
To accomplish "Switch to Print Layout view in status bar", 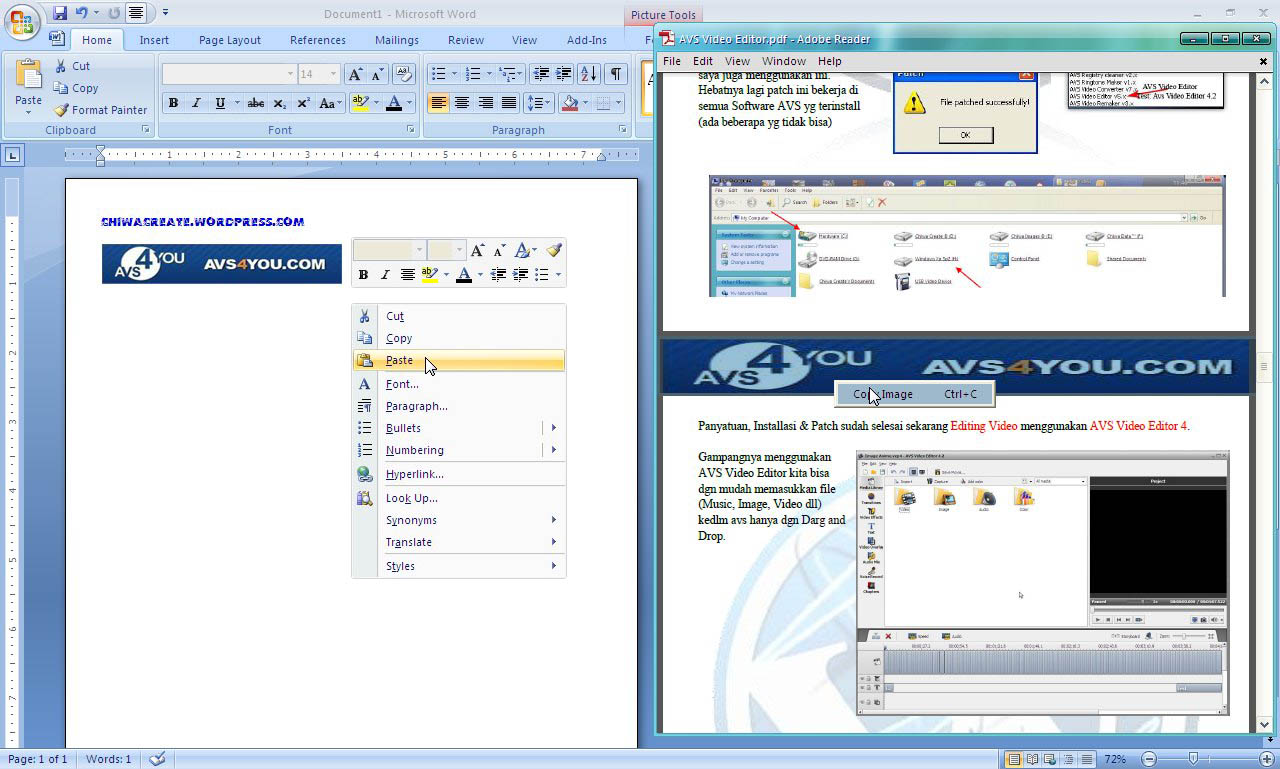I will coord(1015,759).
